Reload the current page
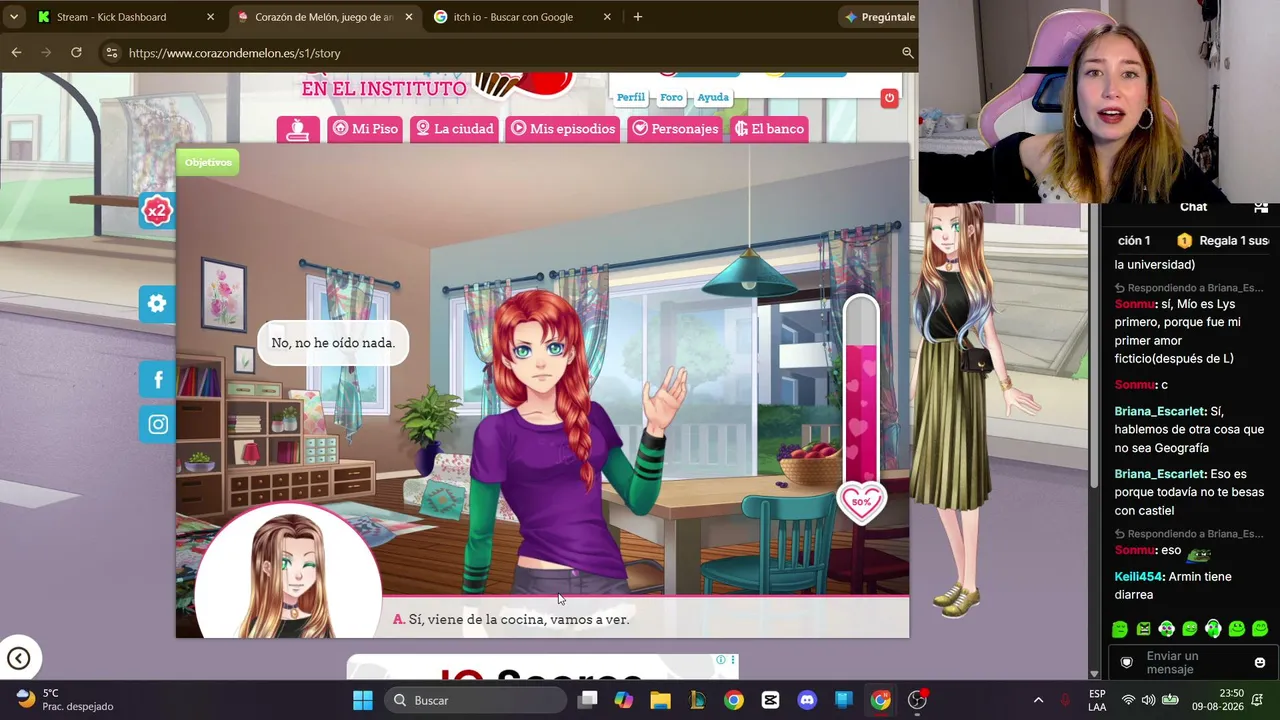The width and height of the screenshot is (1280, 720). (x=76, y=53)
